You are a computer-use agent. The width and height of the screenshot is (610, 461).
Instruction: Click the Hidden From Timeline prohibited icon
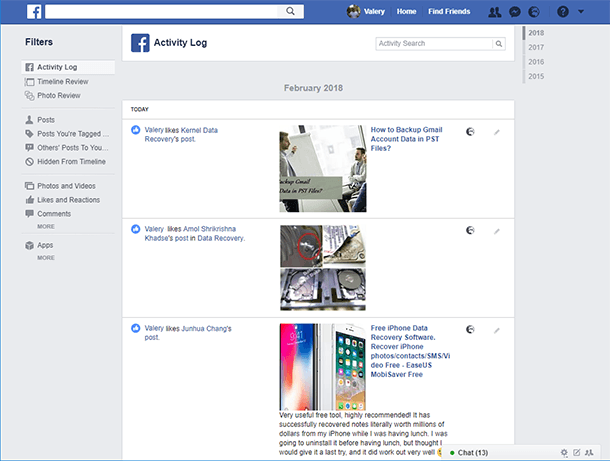click(29, 162)
